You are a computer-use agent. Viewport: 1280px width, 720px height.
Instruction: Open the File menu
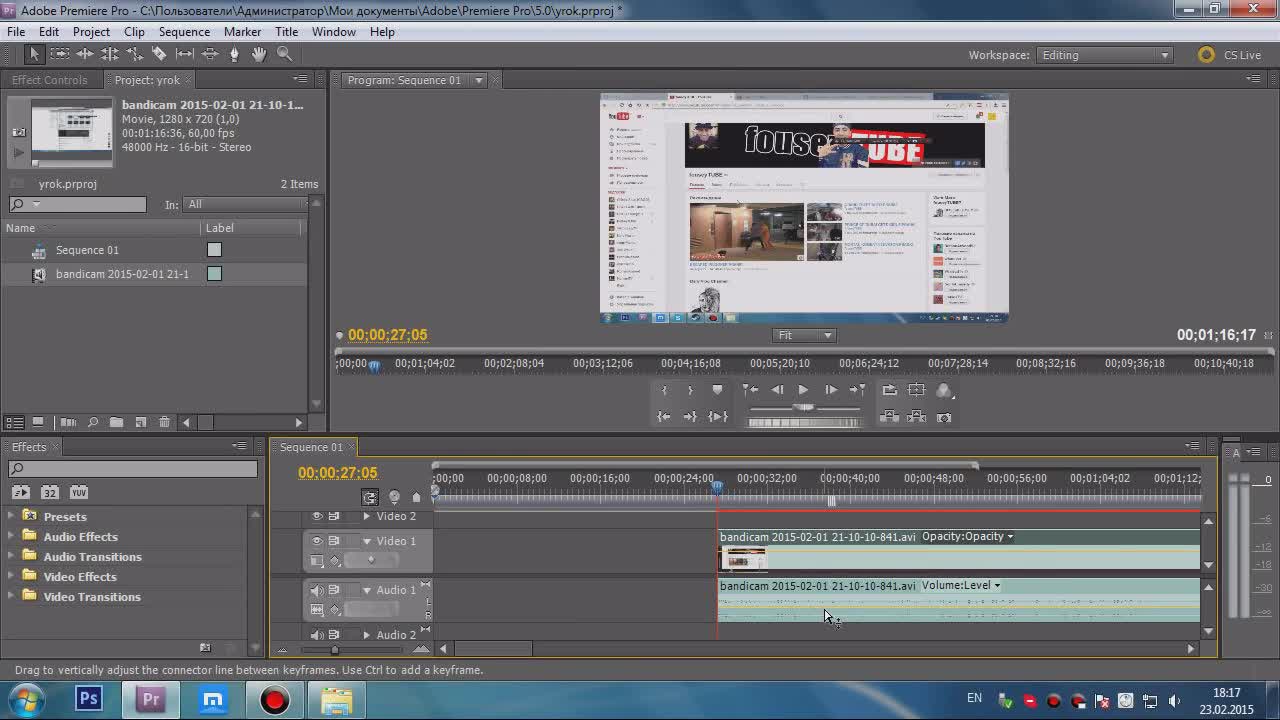point(16,32)
